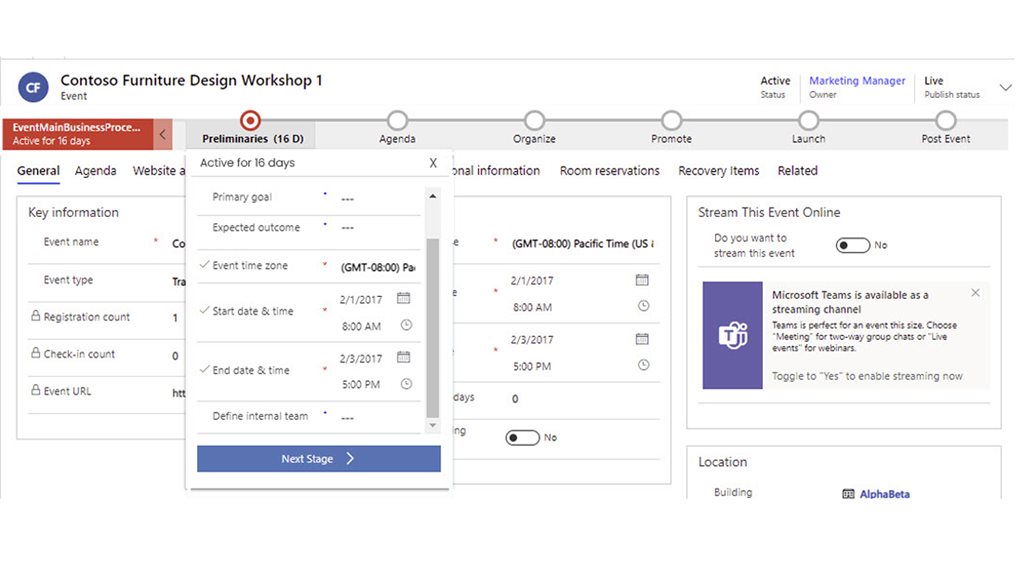Click the days field value 0
Image resolution: width=1024 pixels, height=576 pixels.
click(515, 399)
